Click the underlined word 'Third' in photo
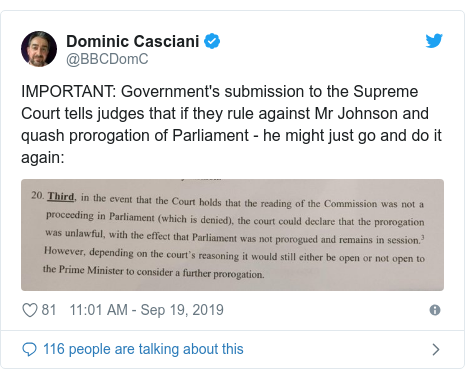The width and height of the screenshot is (465, 379). coord(61,196)
